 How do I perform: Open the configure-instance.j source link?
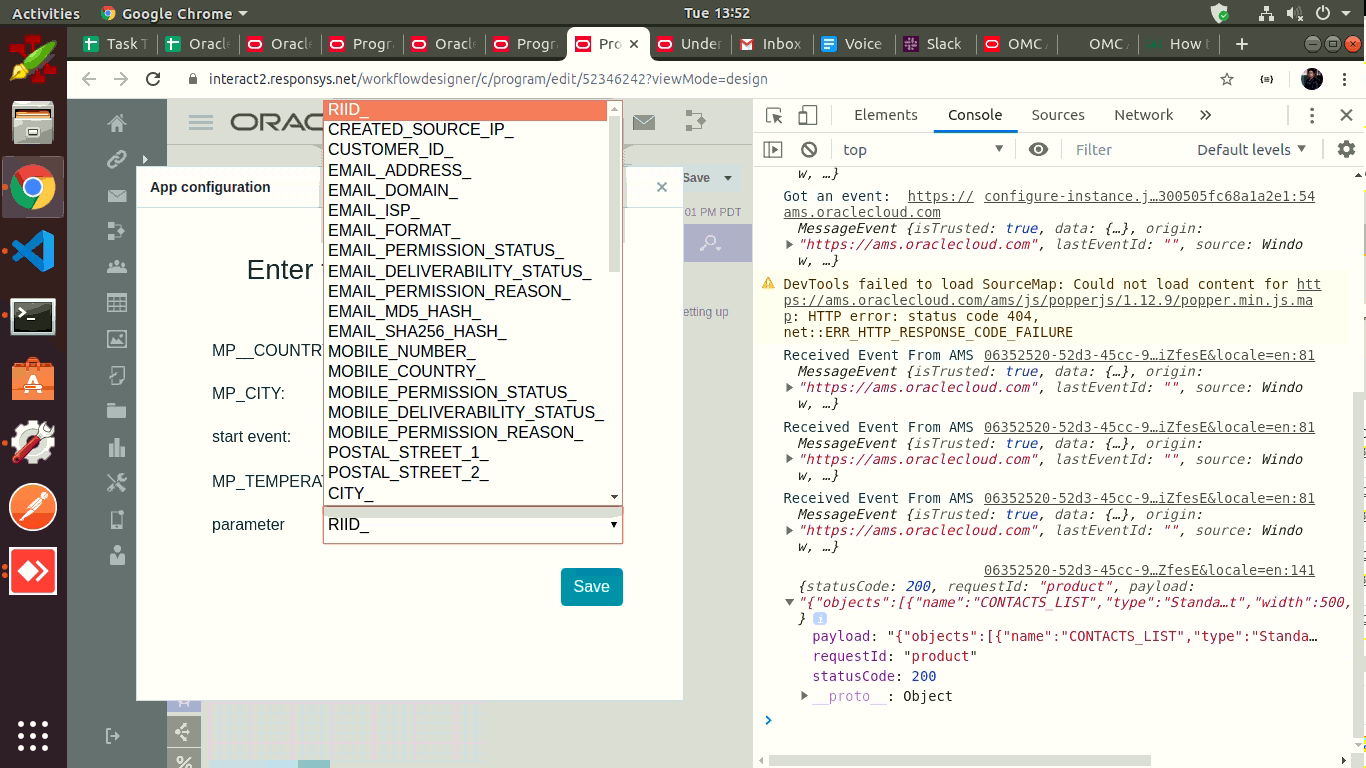pyautogui.click(x=1149, y=197)
